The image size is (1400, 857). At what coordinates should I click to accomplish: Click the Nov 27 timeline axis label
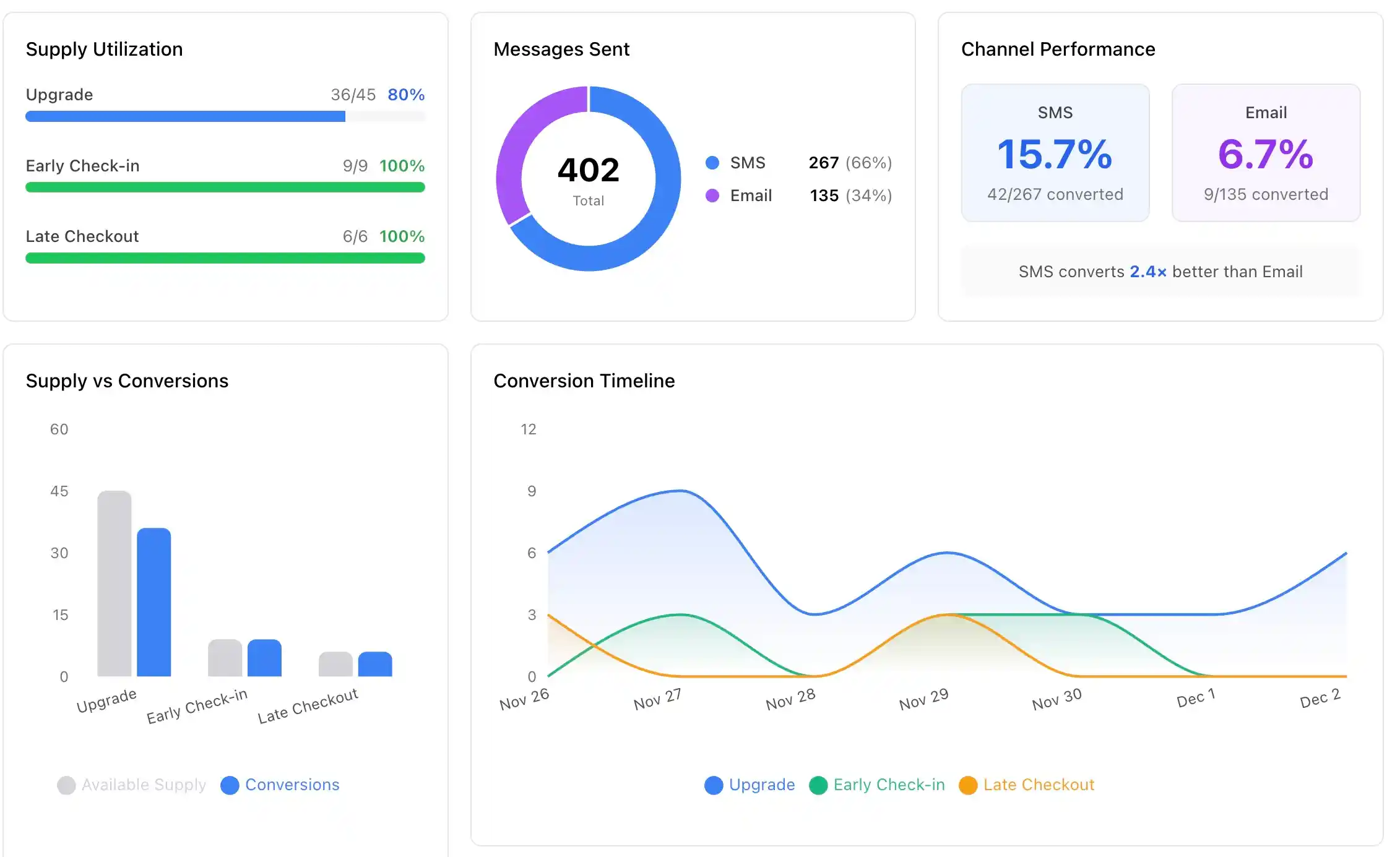tap(657, 699)
